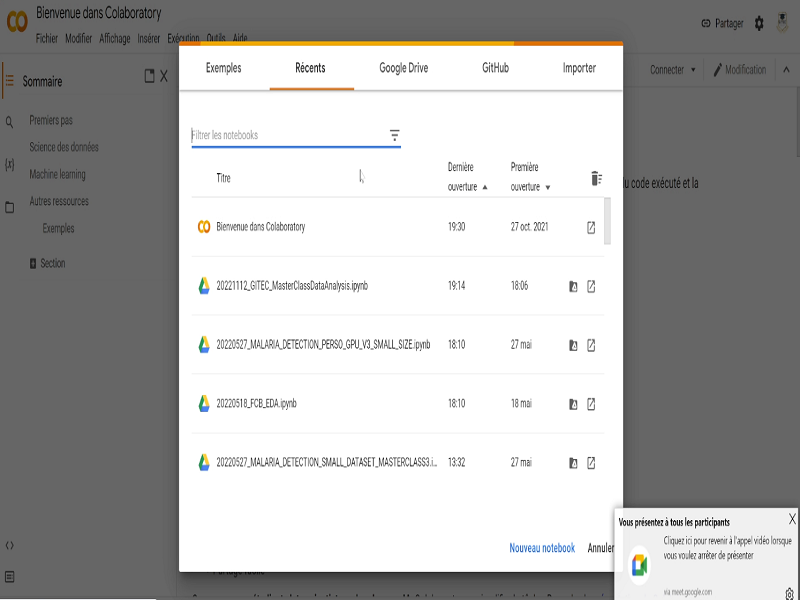This screenshot has width=800, height=600.
Task: Open the search icon in the left sidebar
Action: (x=10, y=121)
